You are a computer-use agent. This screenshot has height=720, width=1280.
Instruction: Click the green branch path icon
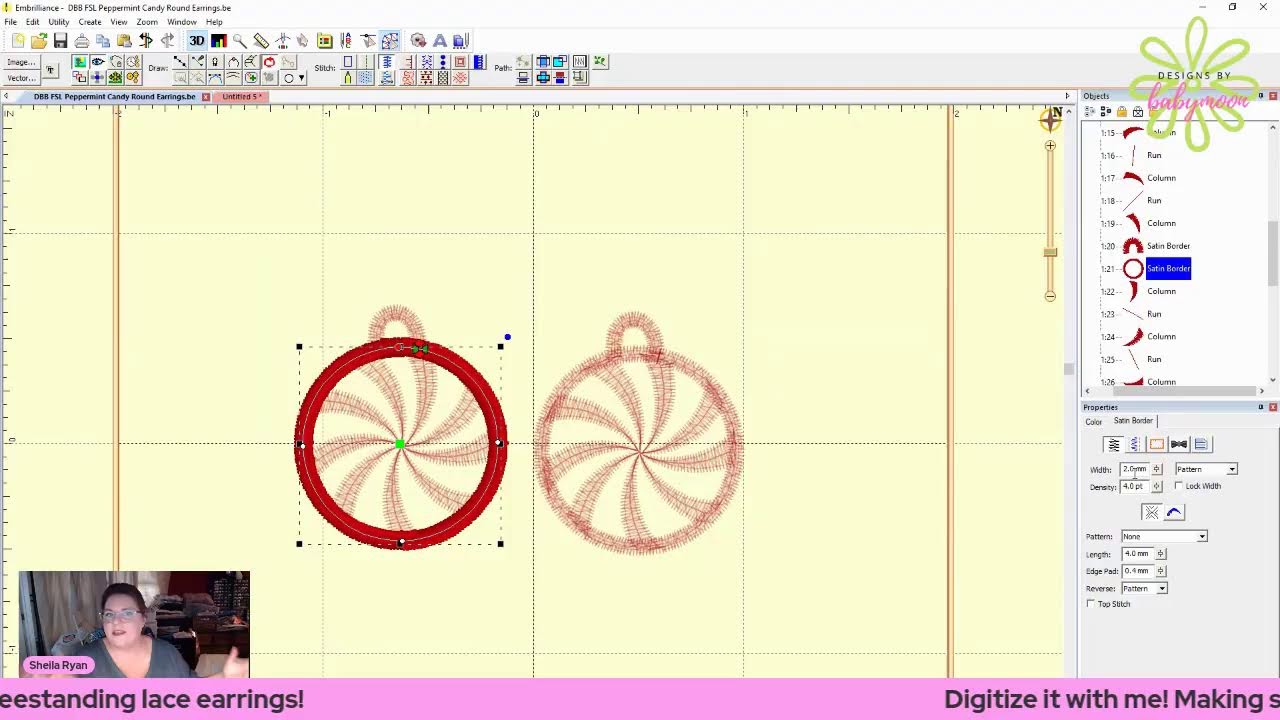coord(600,62)
